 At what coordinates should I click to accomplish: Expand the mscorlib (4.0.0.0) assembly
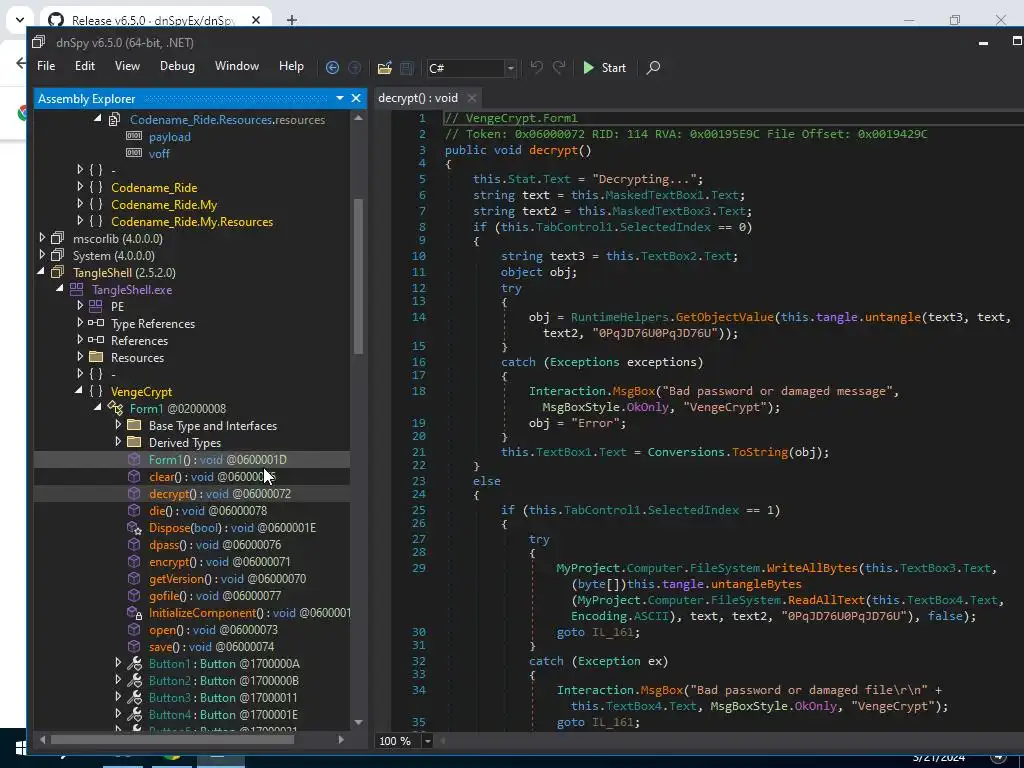pyautogui.click(x=42, y=238)
